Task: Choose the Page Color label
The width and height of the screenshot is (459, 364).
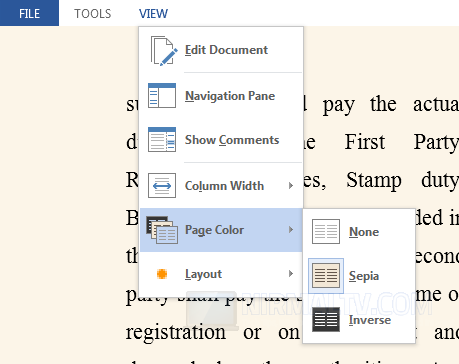Action: click(x=214, y=230)
